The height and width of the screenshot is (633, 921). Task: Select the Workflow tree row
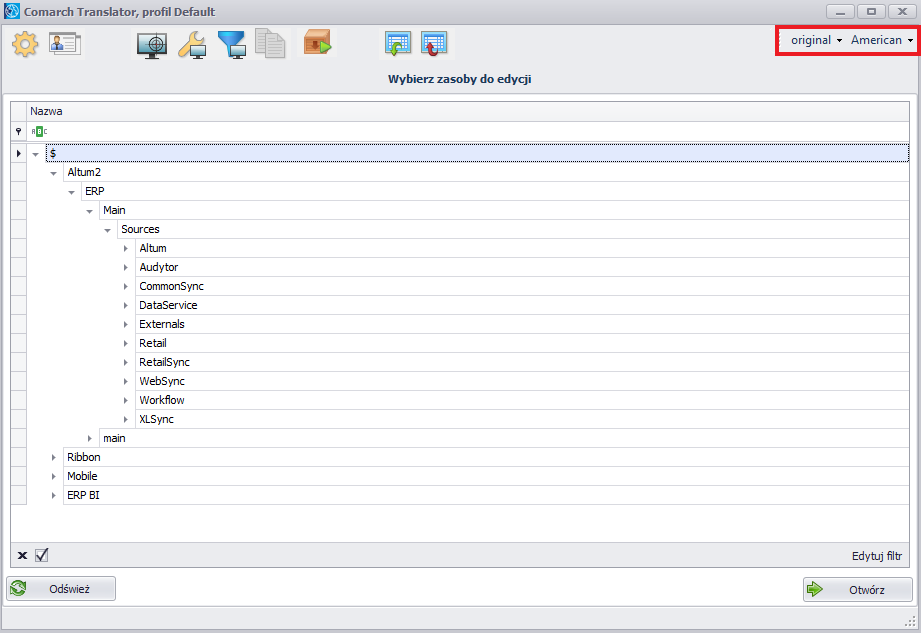pyautogui.click(x=522, y=400)
